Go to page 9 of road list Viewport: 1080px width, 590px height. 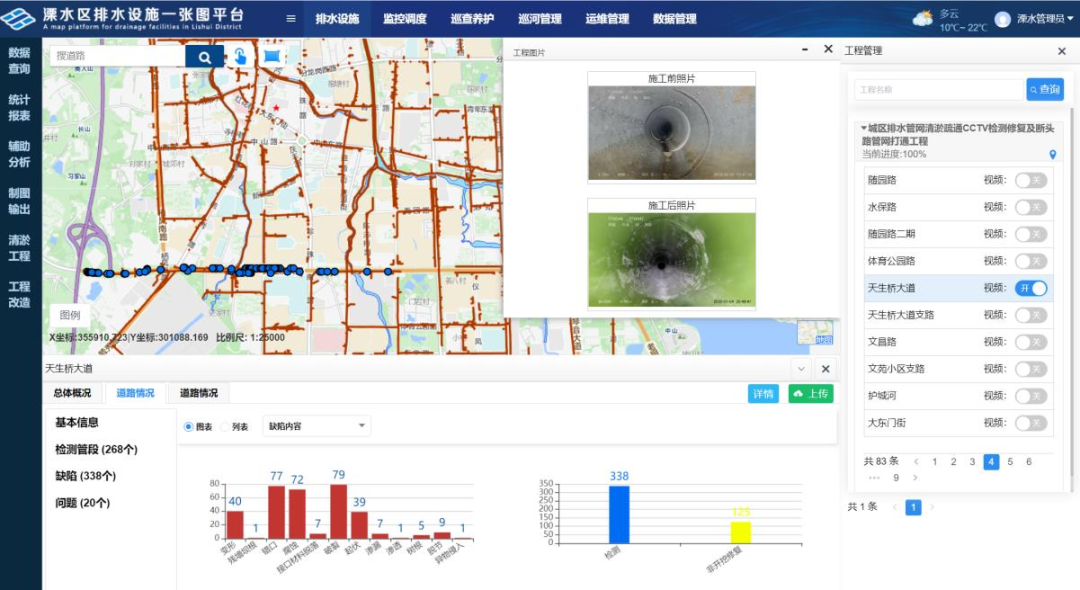coord(896,478)
